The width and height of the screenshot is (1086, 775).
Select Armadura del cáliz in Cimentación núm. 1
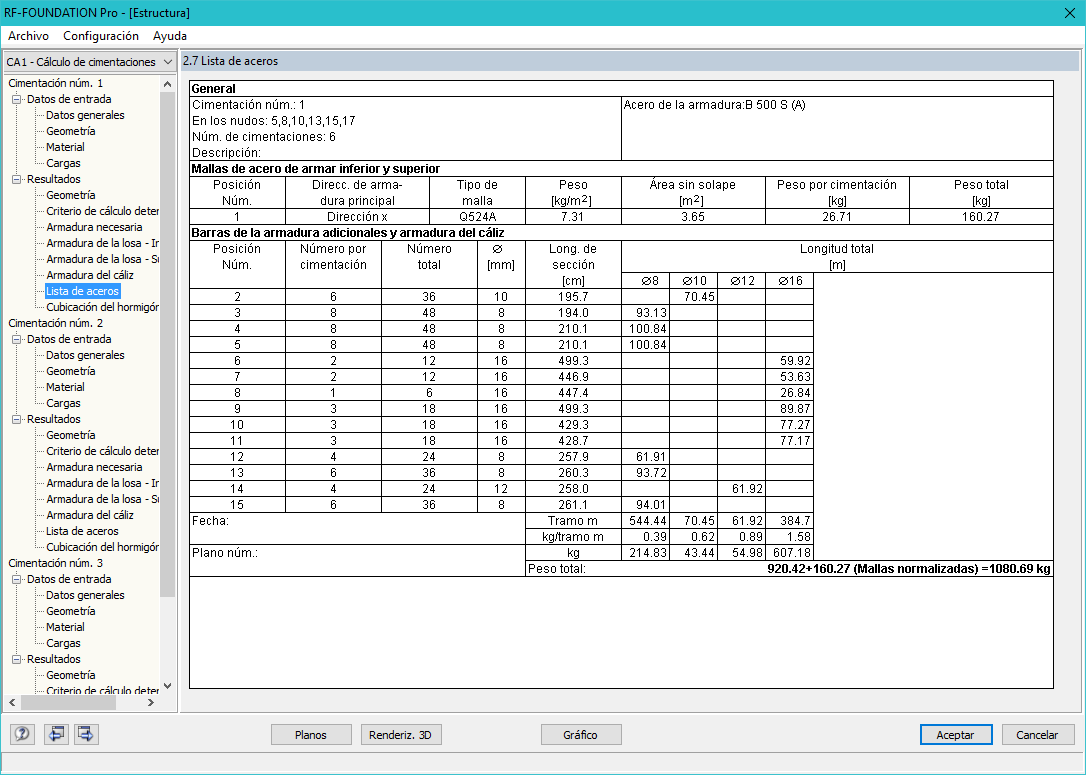coord(90,275)
